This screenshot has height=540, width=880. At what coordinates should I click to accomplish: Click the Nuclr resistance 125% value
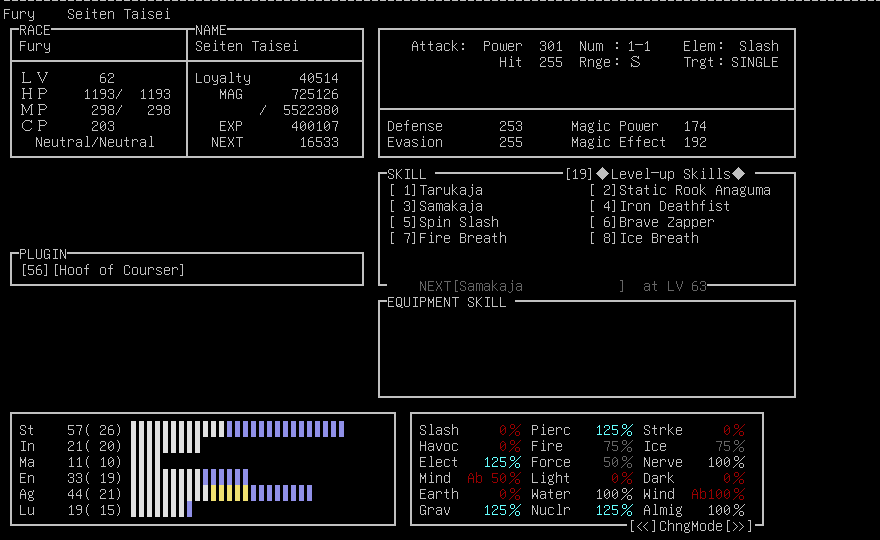point(614,510)
